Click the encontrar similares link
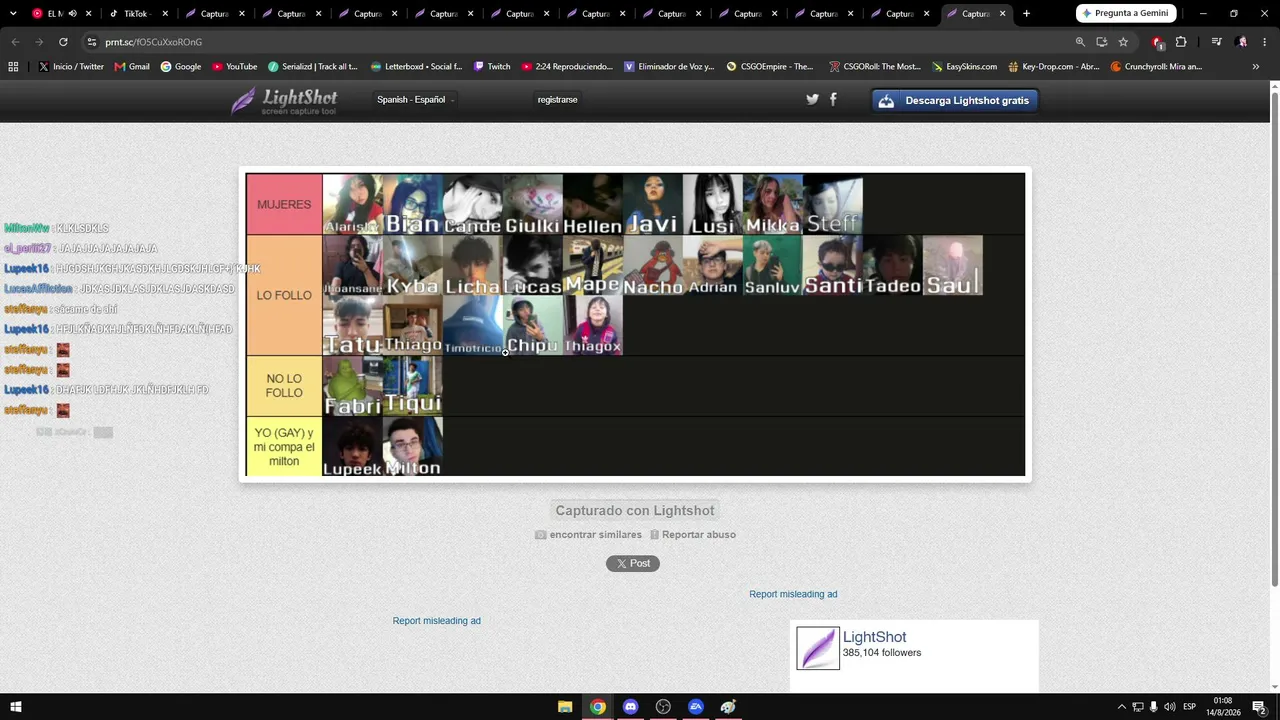 pyautogui.click(x=588, y=535)
